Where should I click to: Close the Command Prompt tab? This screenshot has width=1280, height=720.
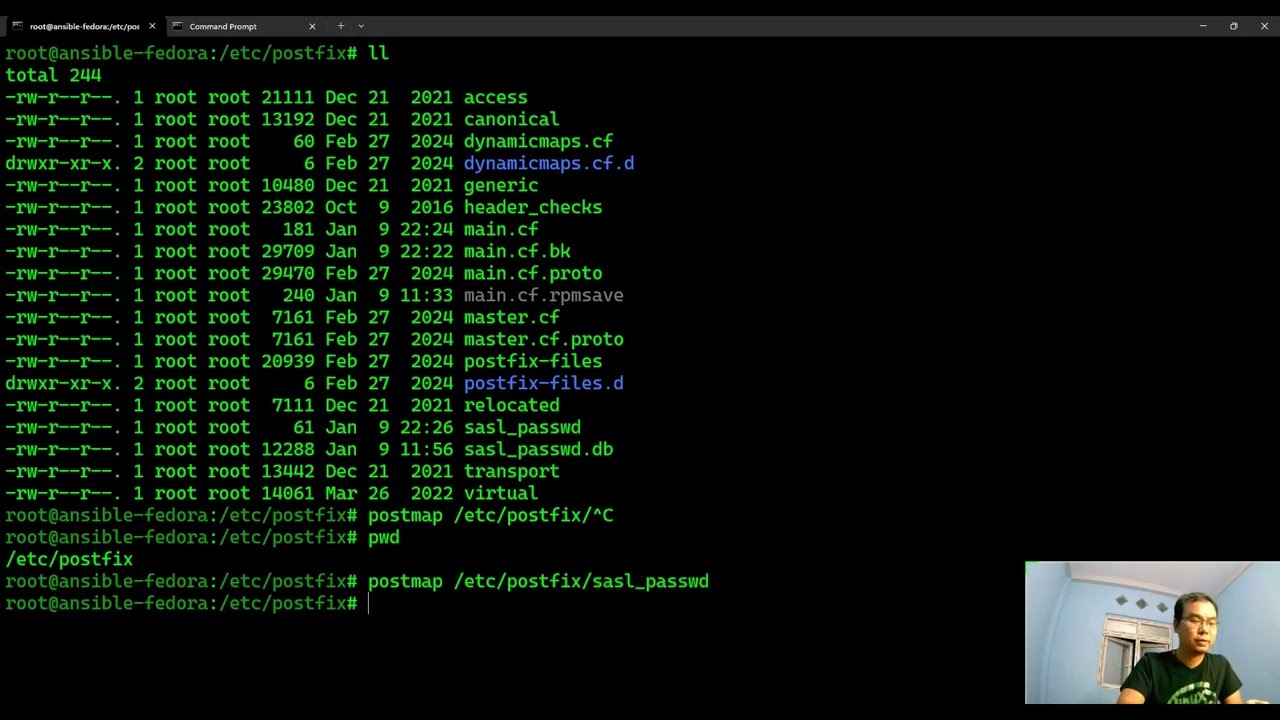312,26
